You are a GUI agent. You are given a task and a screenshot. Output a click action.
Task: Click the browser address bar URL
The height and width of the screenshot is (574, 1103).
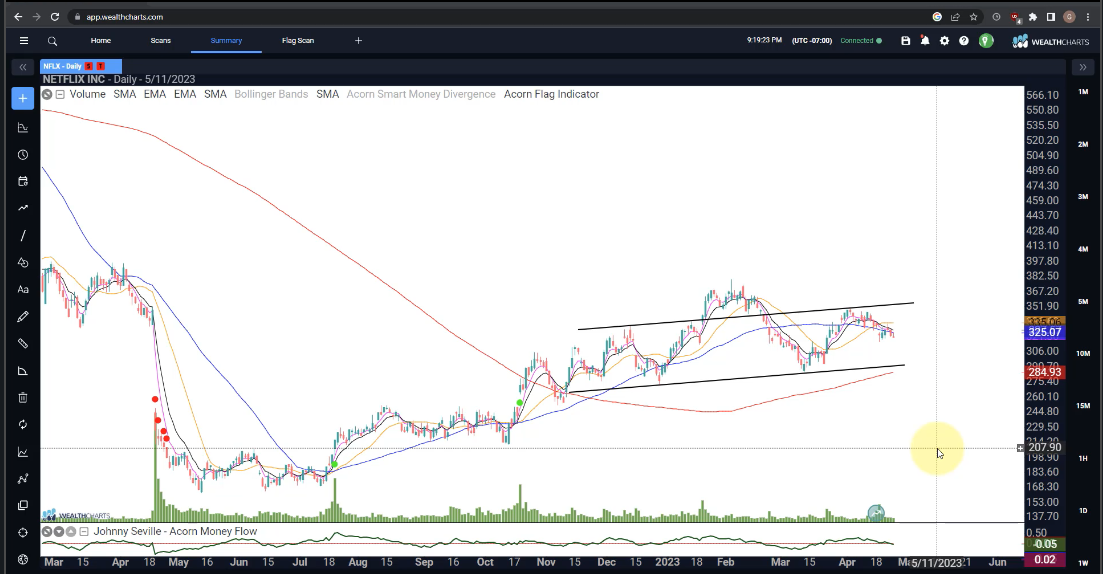[125, 17]
